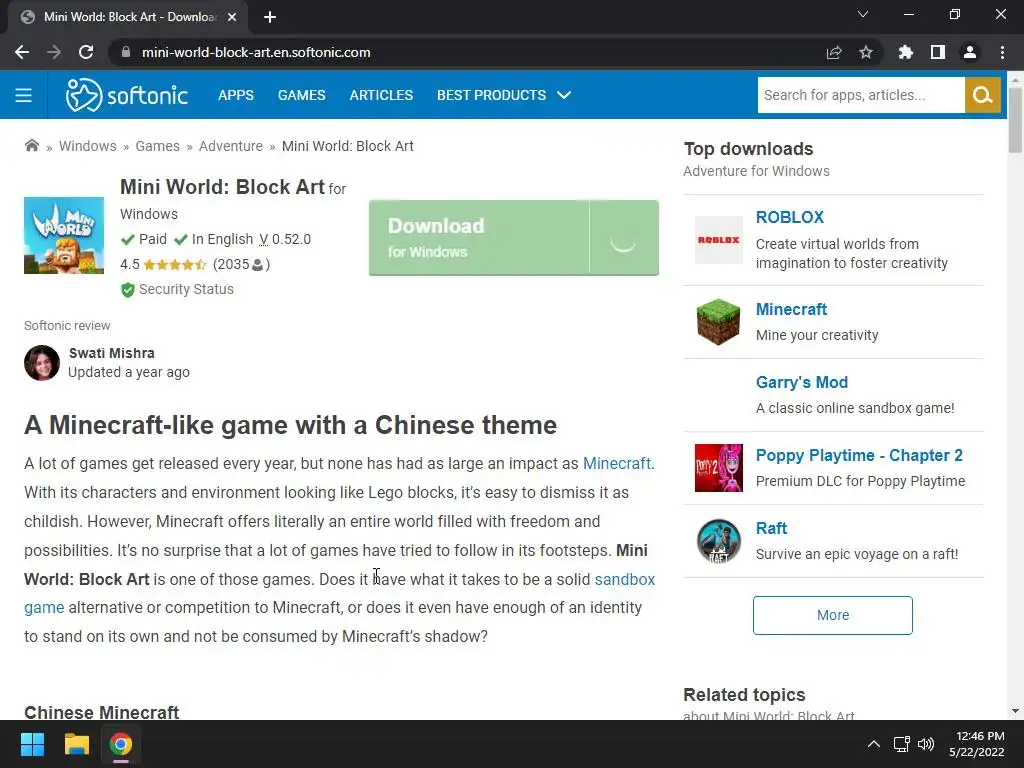Viewport: 1024px width, 768px height.
Task: Show hidden tray icons chevron
Action: [873, 744]
